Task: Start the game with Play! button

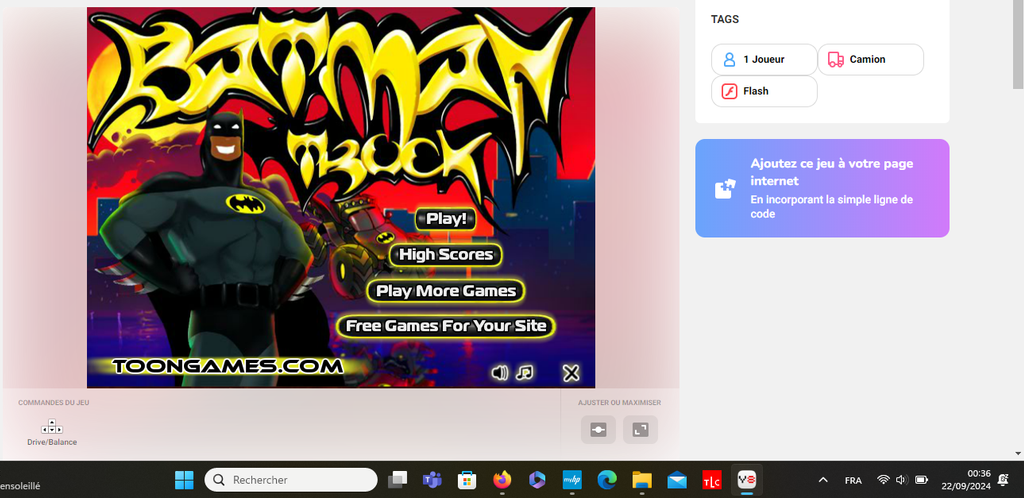Action: pos(447,218)
